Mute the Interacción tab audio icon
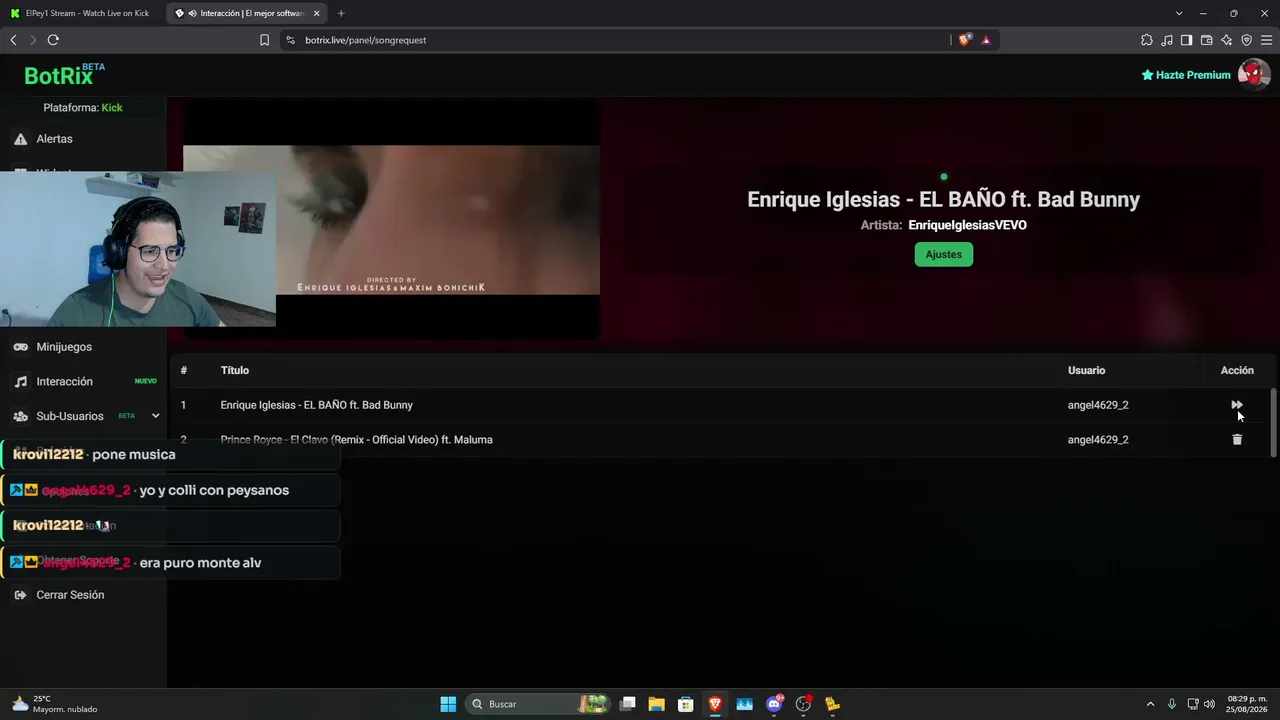Viewport: 1280px width, 720px height. click(x=192, y=13)
